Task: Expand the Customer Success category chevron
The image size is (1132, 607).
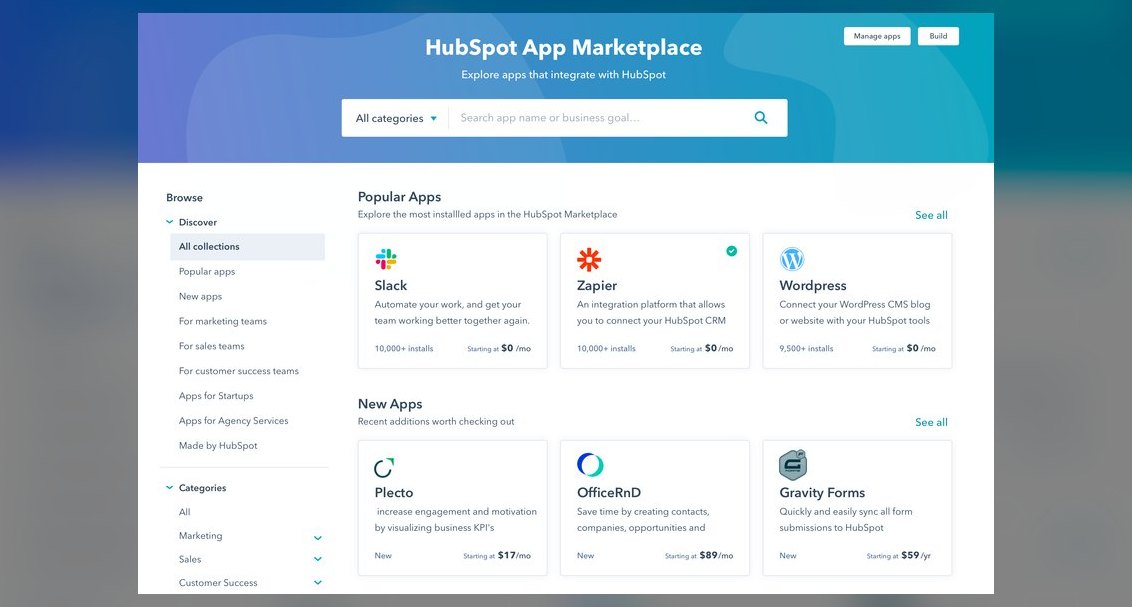Action: coord(318,582)
